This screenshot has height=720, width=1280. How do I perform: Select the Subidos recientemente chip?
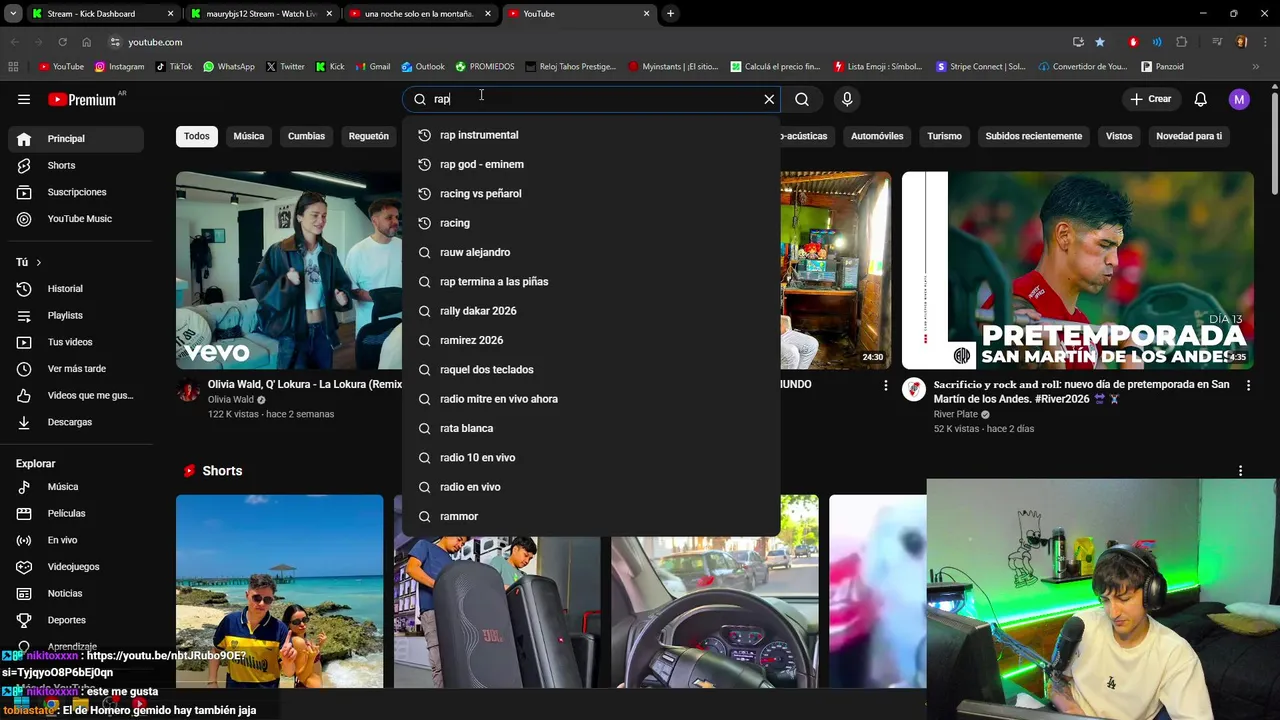coord(1034,136)
